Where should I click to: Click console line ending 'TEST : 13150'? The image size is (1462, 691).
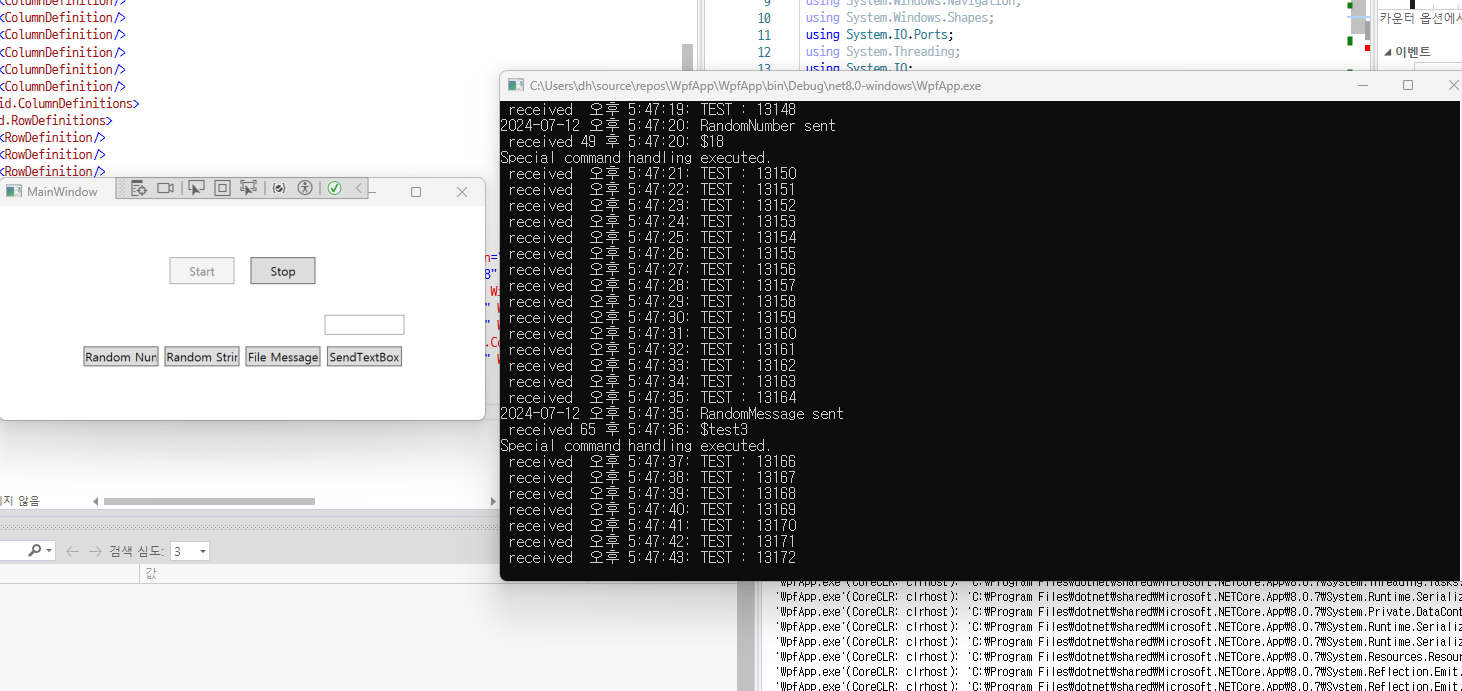(652, 174)
